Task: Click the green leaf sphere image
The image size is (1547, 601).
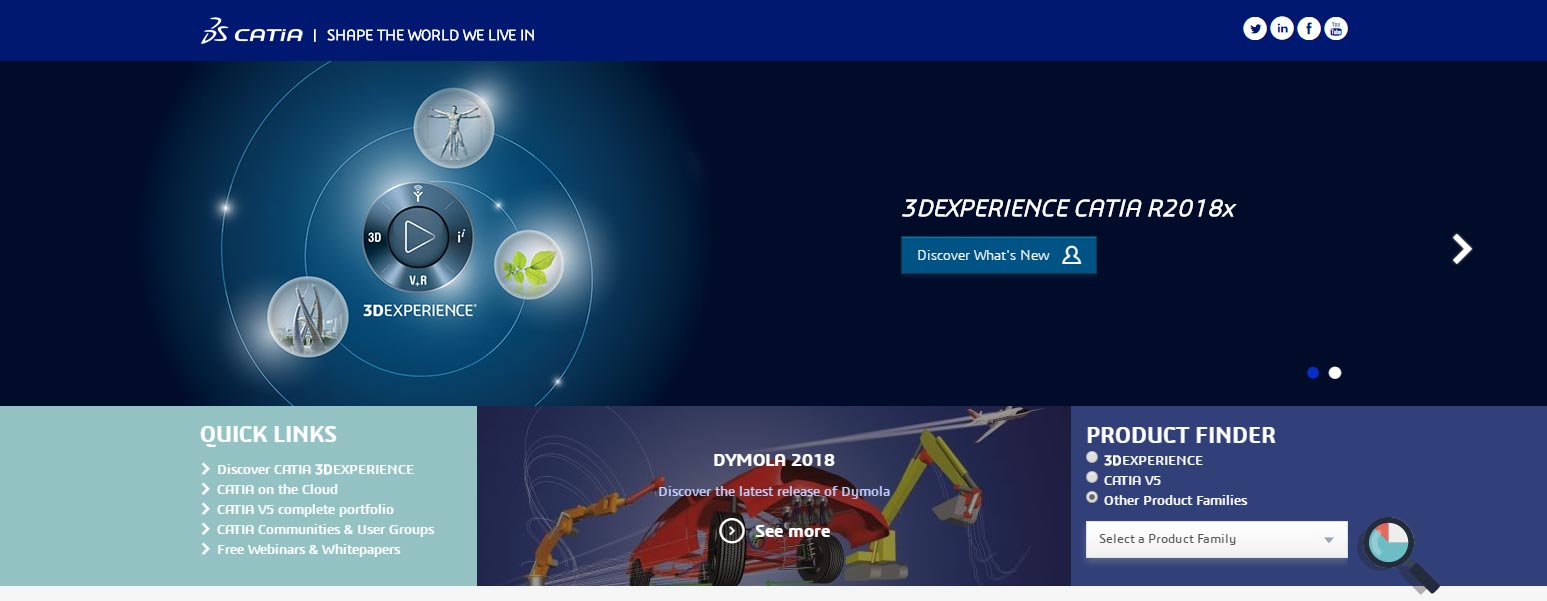Action: pyautogui.click(x=529, y=265)
